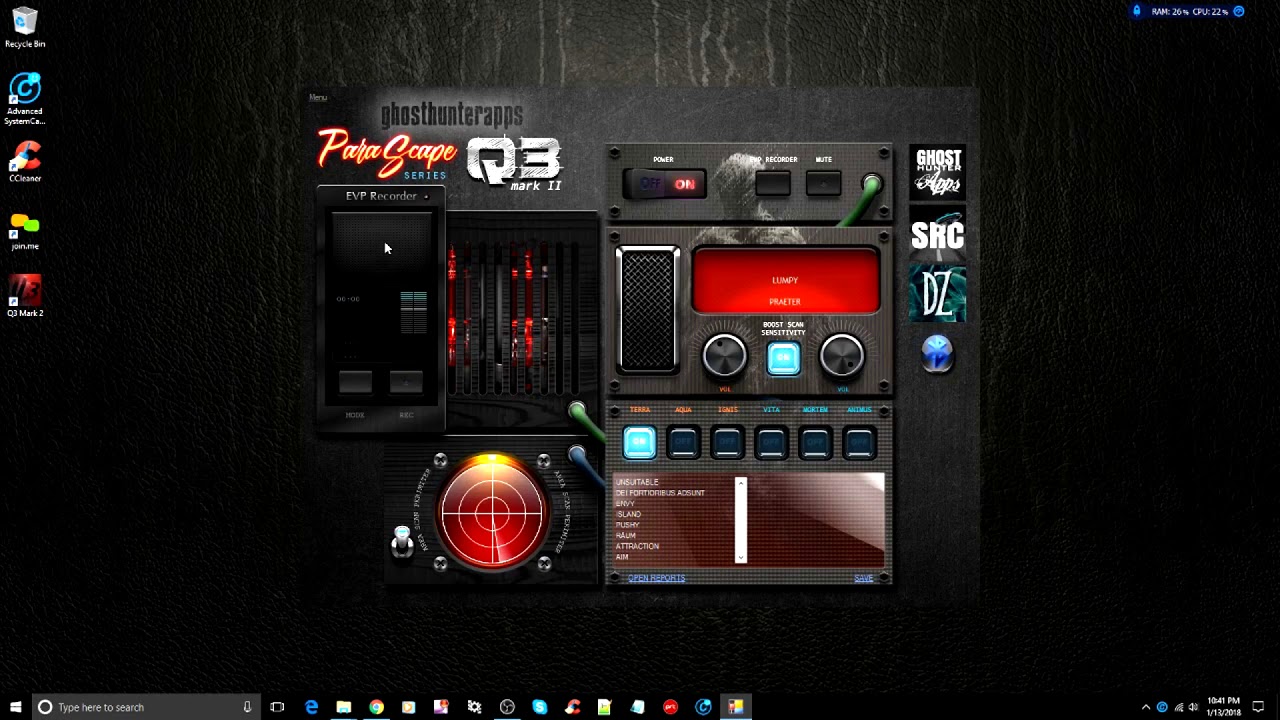Open the Windows Start menu
Image resolution: width=1280 pixels, height=720 pixels.
click(15, 707)
